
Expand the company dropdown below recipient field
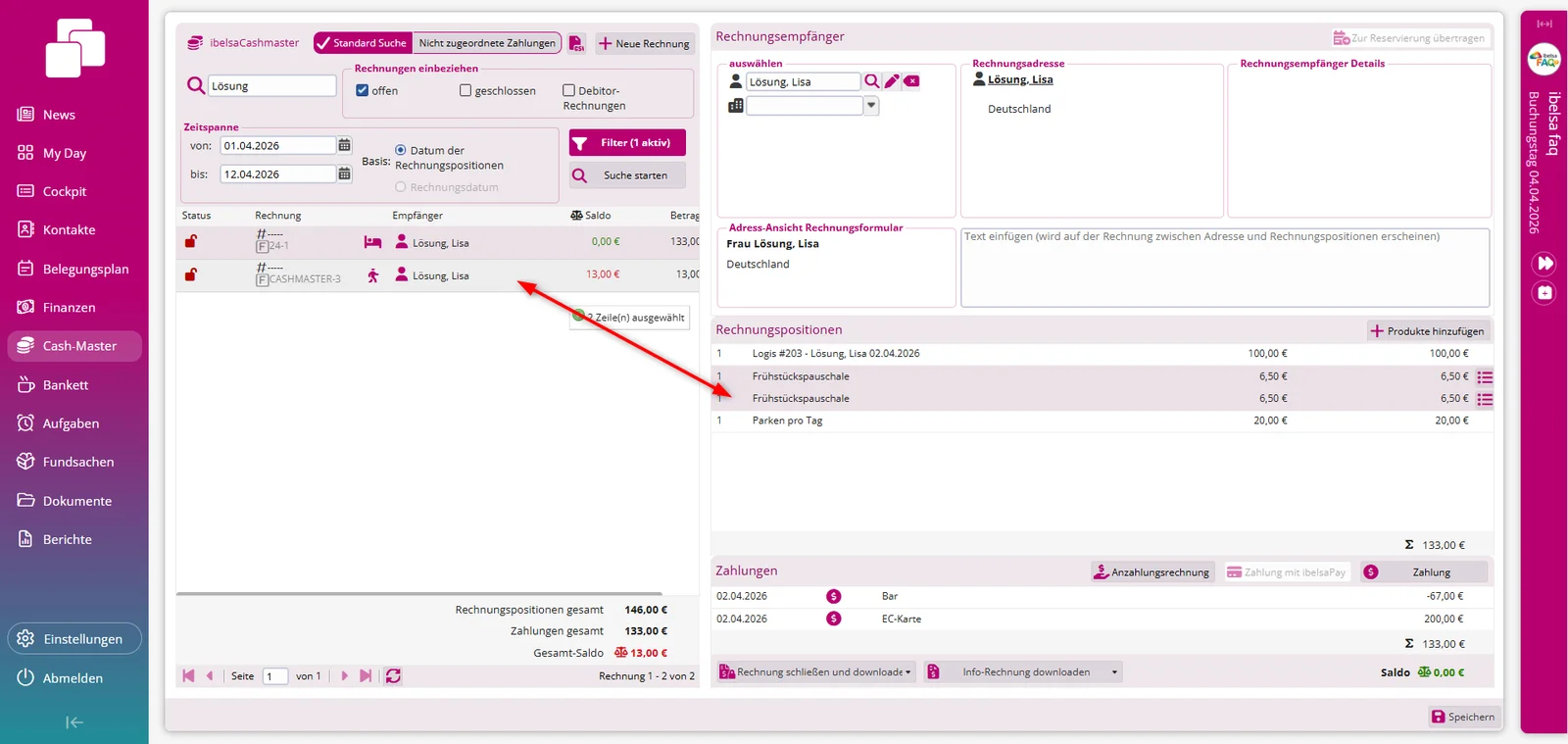coord(871,106)
